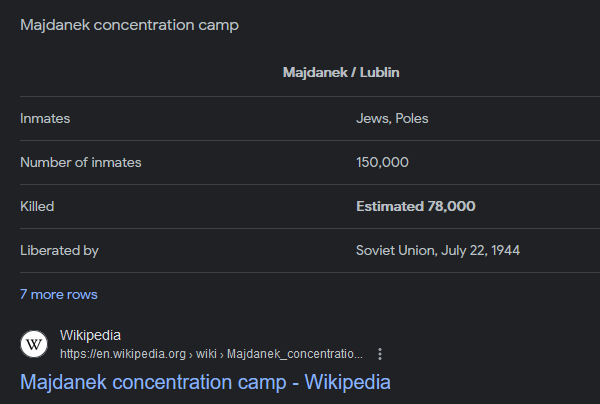Click the Inmates row label

[45, 119]
